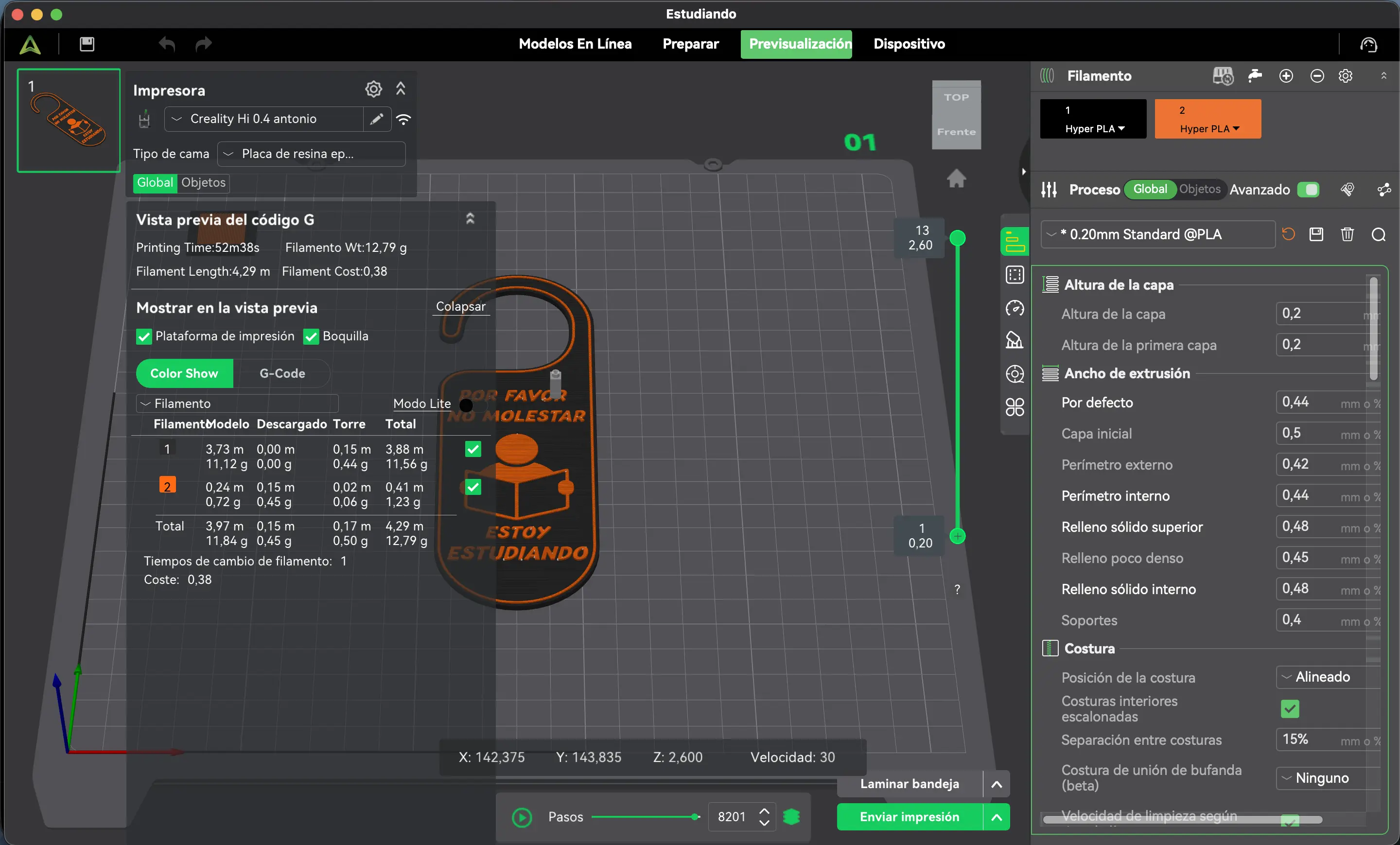1400x845 pixels.
Task: Select the Previsualización tab
Action: (x=797, y=44)
